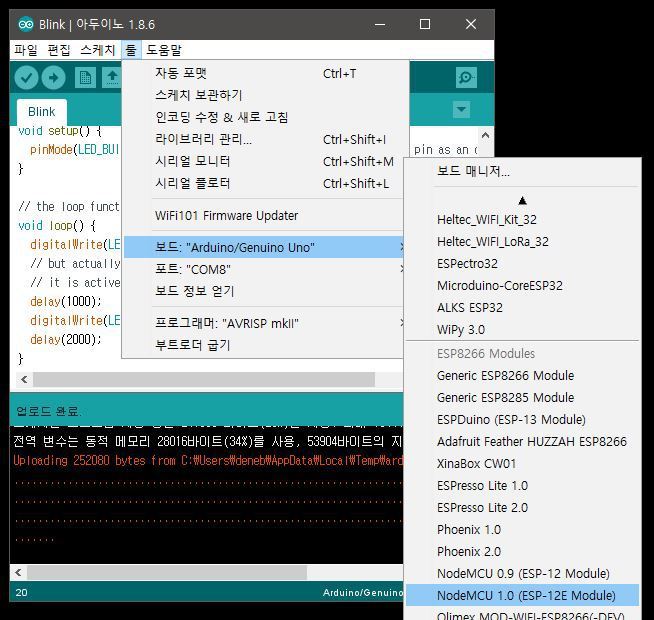This screenshot has height=620, width=654.
Task: Expand the 프로그래머 AVRISP mkII submenu
Action: tap(264, 323)
